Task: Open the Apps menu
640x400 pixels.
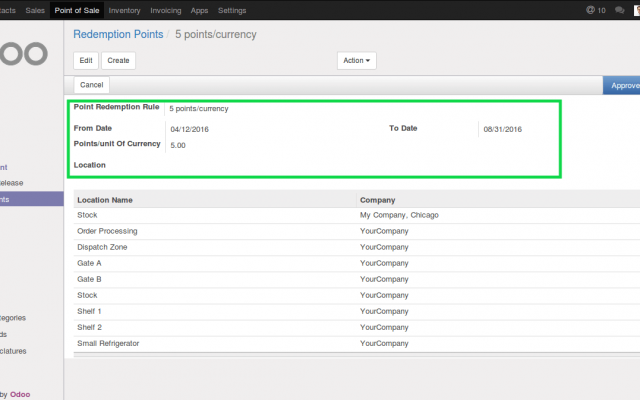Action: click(x=199, y=10)
